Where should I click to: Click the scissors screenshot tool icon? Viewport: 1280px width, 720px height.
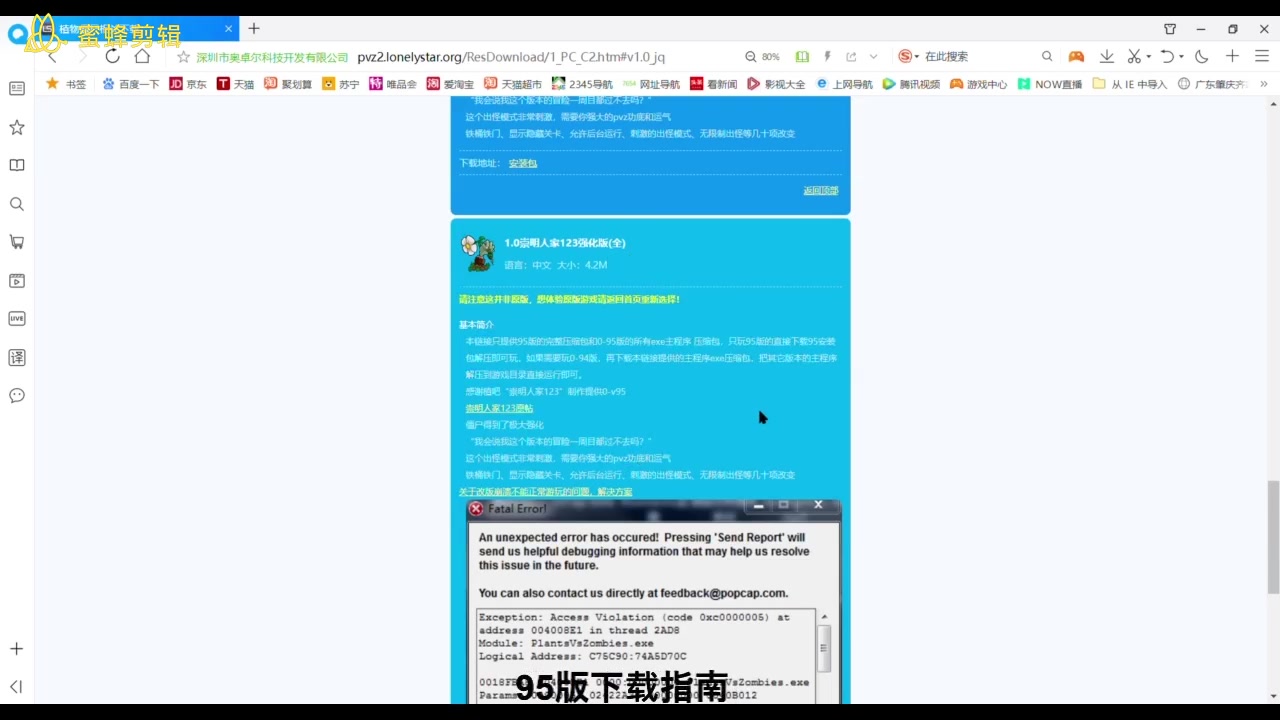[x=1134, y=57]
